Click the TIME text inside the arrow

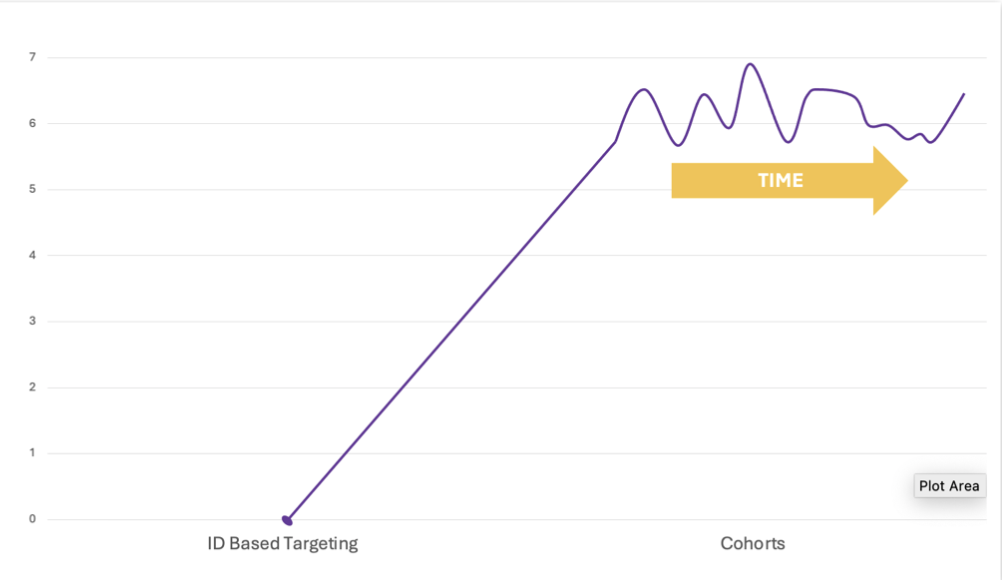click(780, 181)
